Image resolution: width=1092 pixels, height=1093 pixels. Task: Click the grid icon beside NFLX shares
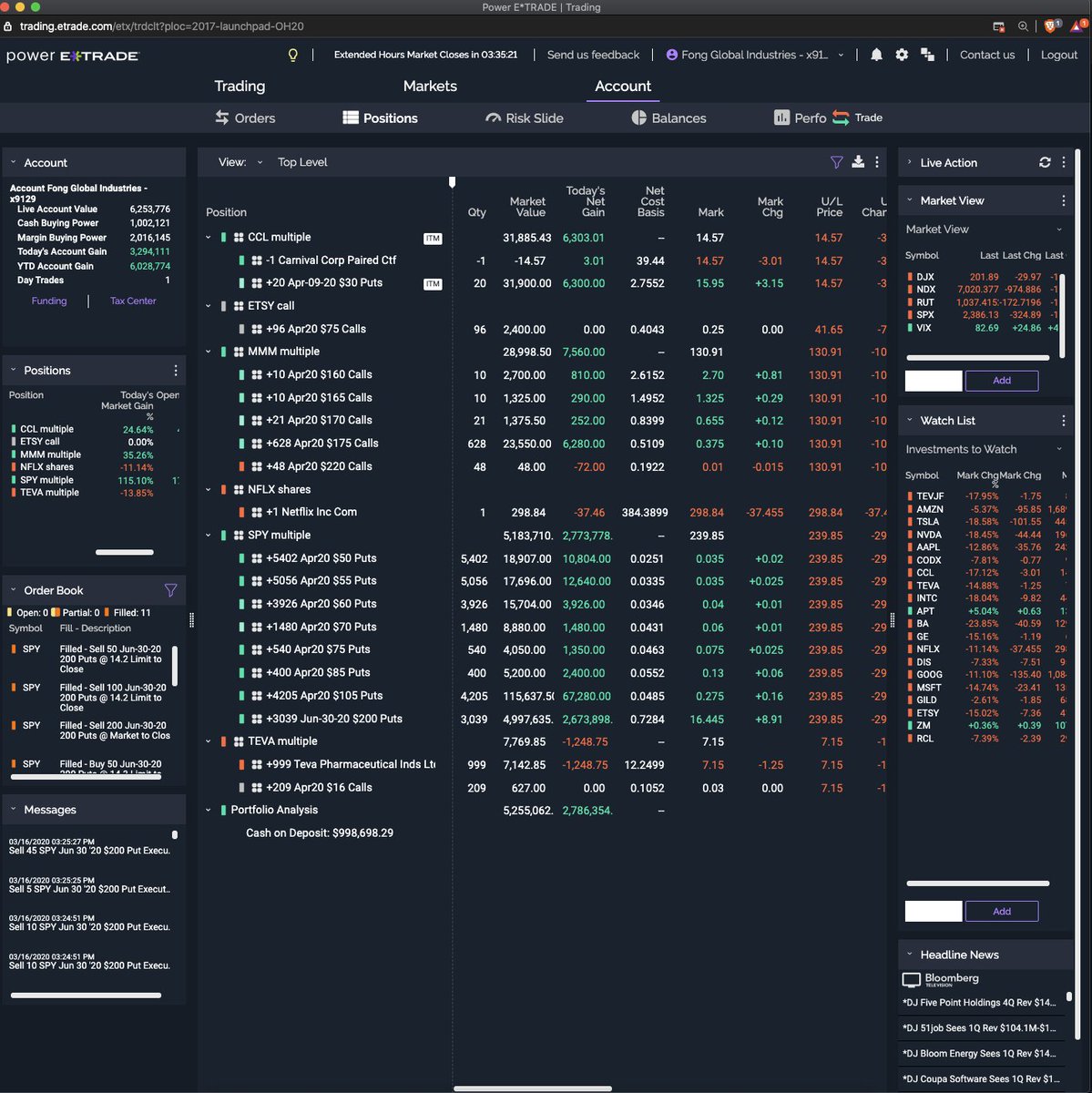point(239,489)
